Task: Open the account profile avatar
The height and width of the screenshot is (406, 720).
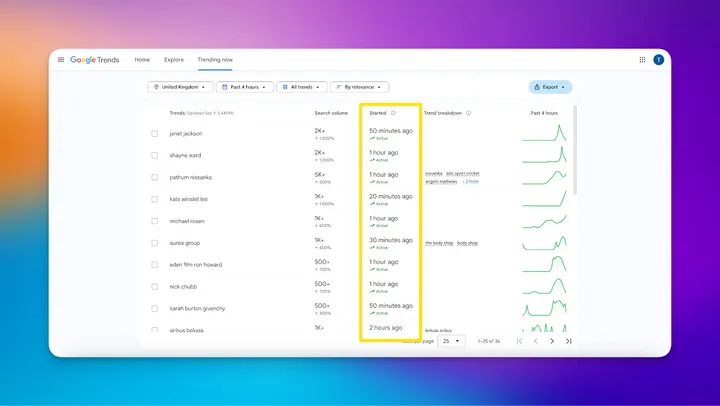Action: [658, 60]
